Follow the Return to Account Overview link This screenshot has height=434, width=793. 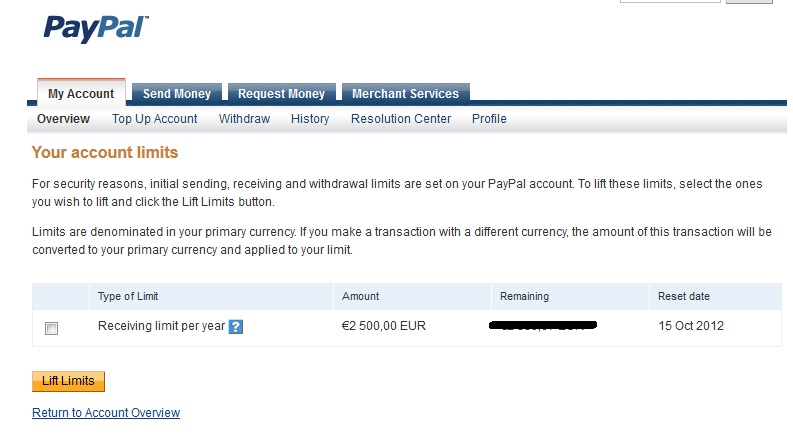point(106,413)
